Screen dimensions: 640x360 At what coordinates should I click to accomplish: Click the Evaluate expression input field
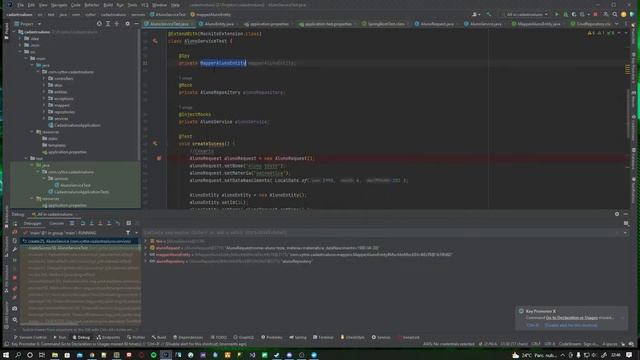pos(380,233)
